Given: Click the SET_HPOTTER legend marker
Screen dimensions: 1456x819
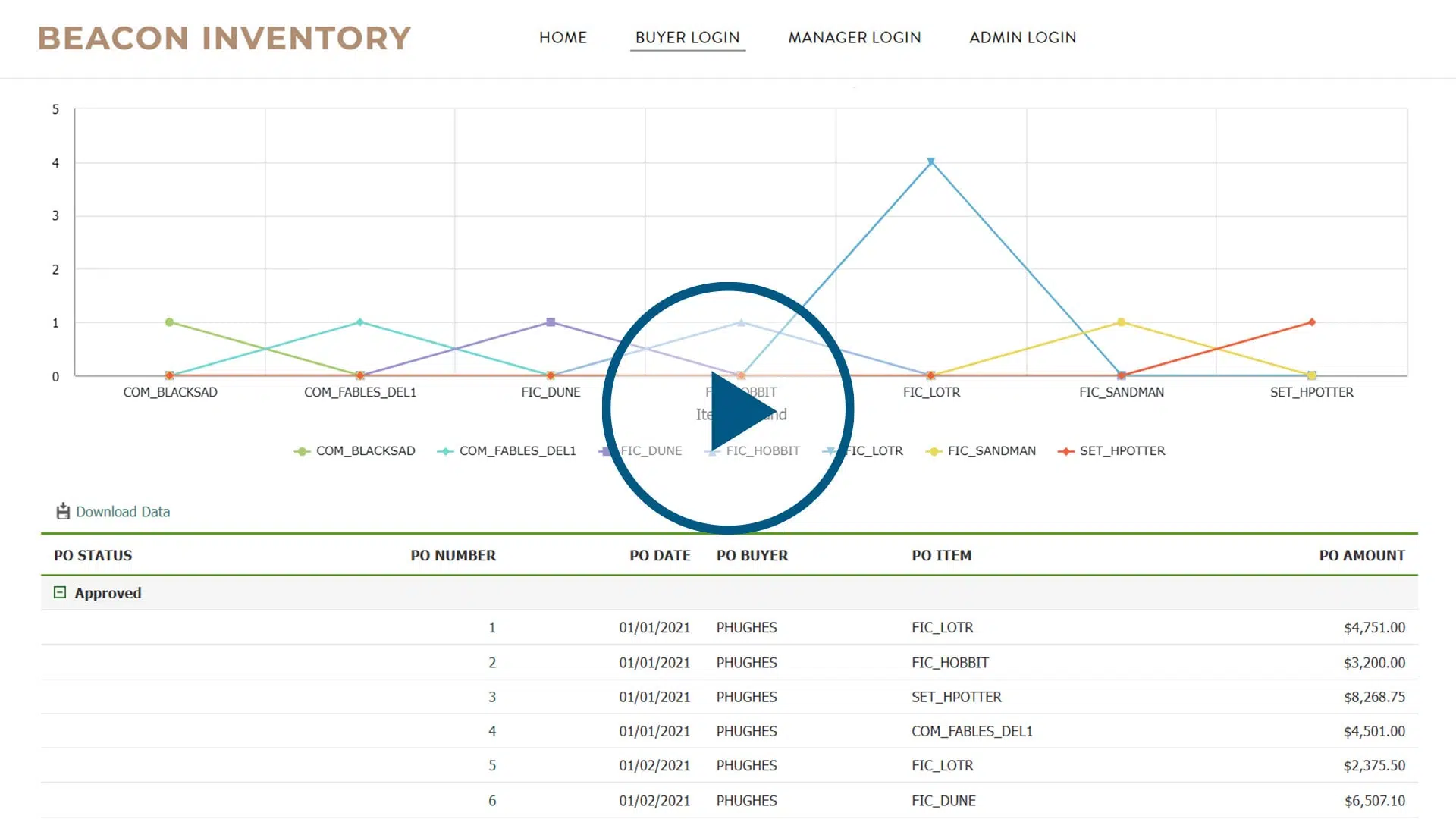Looking at the screenshot, I should pos(1065,450).
